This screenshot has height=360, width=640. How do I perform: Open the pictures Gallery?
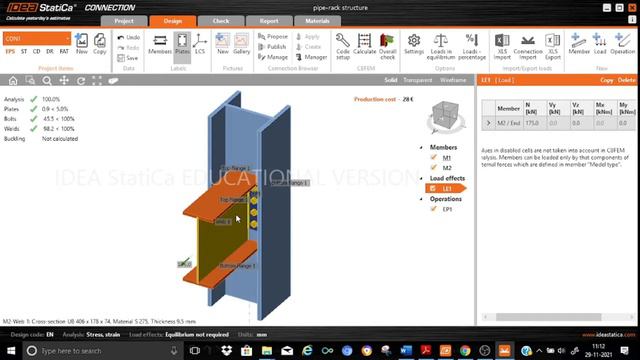click(x=241, y=44)
